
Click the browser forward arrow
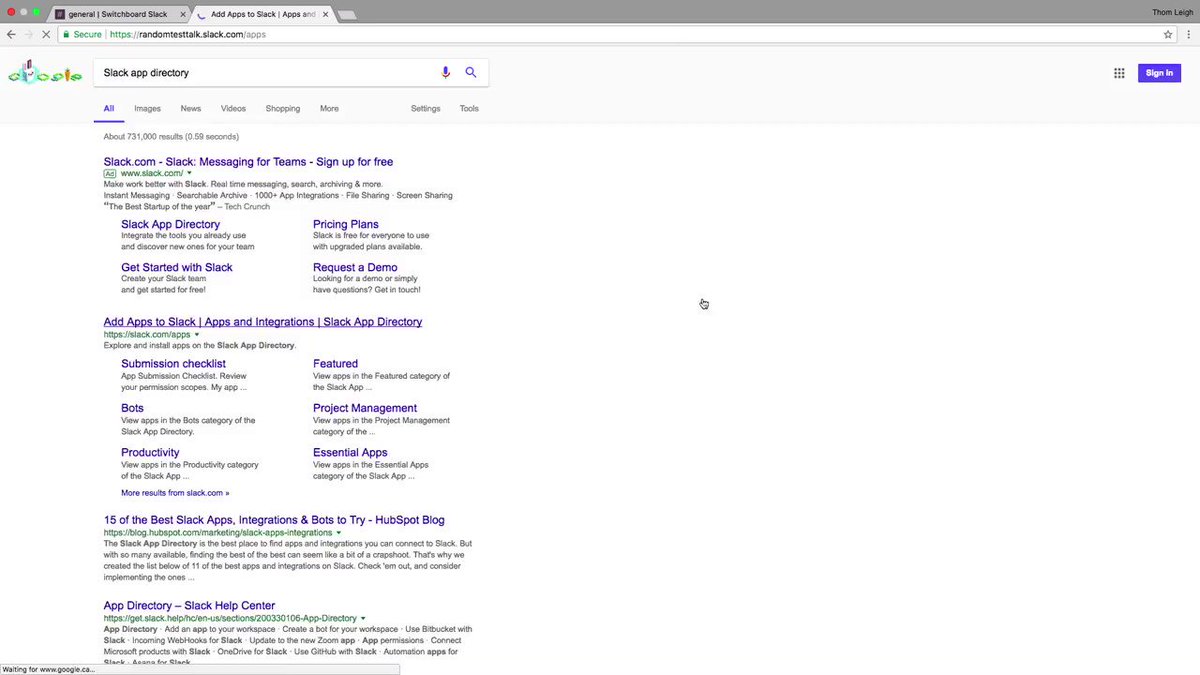click(x=28, y=34)
